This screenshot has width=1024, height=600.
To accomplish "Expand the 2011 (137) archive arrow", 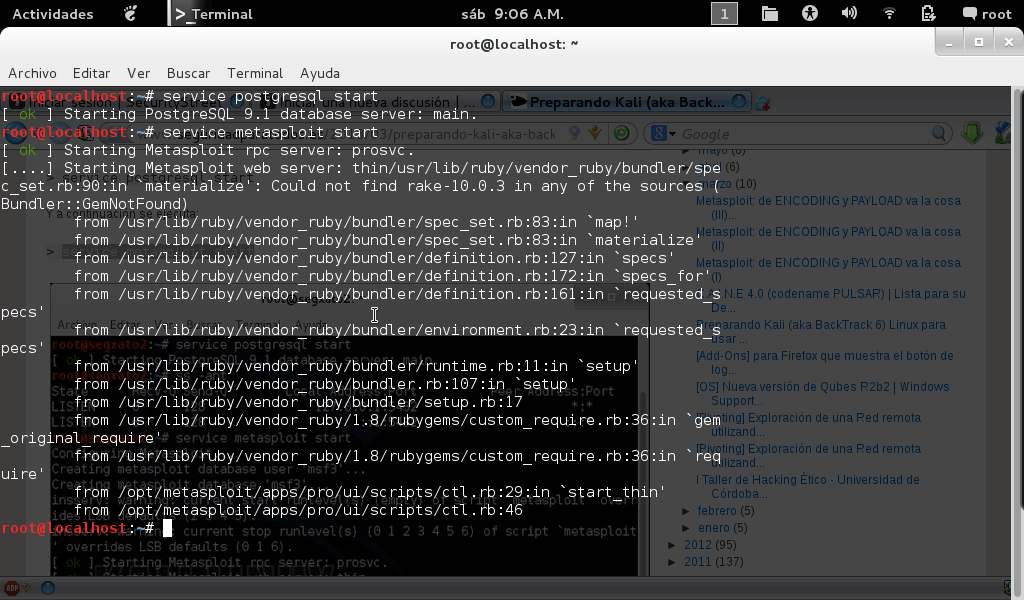I will (x=672, y=562).
